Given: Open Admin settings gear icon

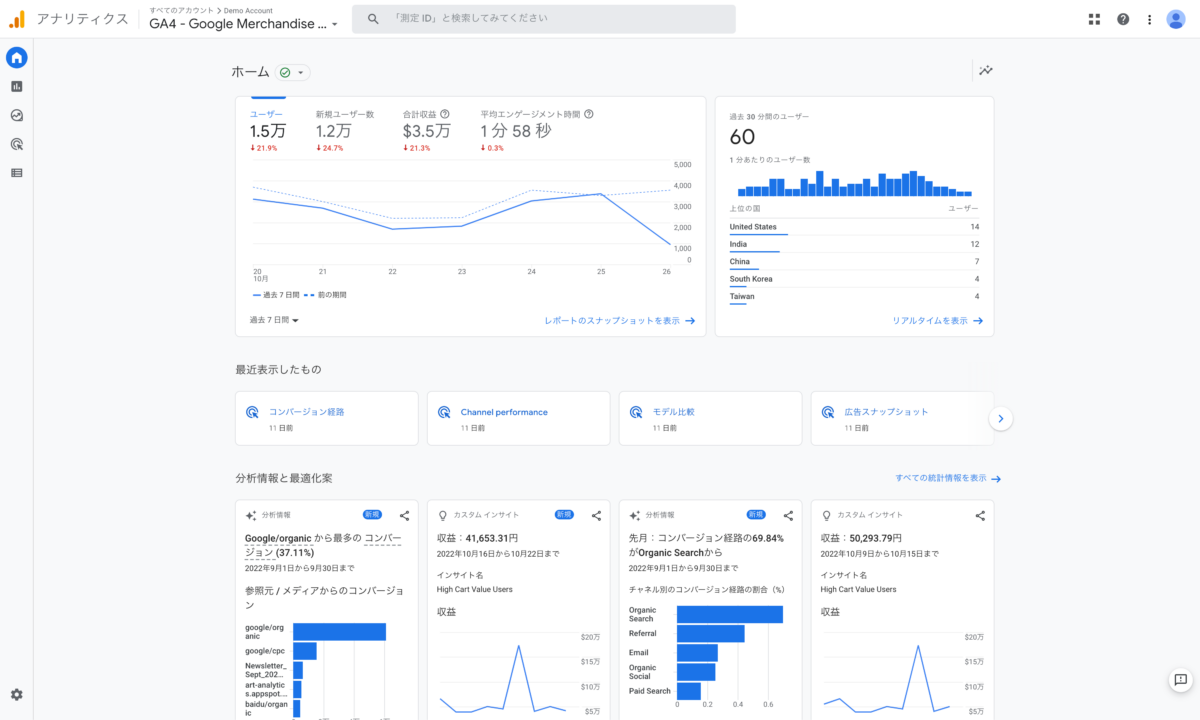Looking at the screenshot, I should [16, 695].
